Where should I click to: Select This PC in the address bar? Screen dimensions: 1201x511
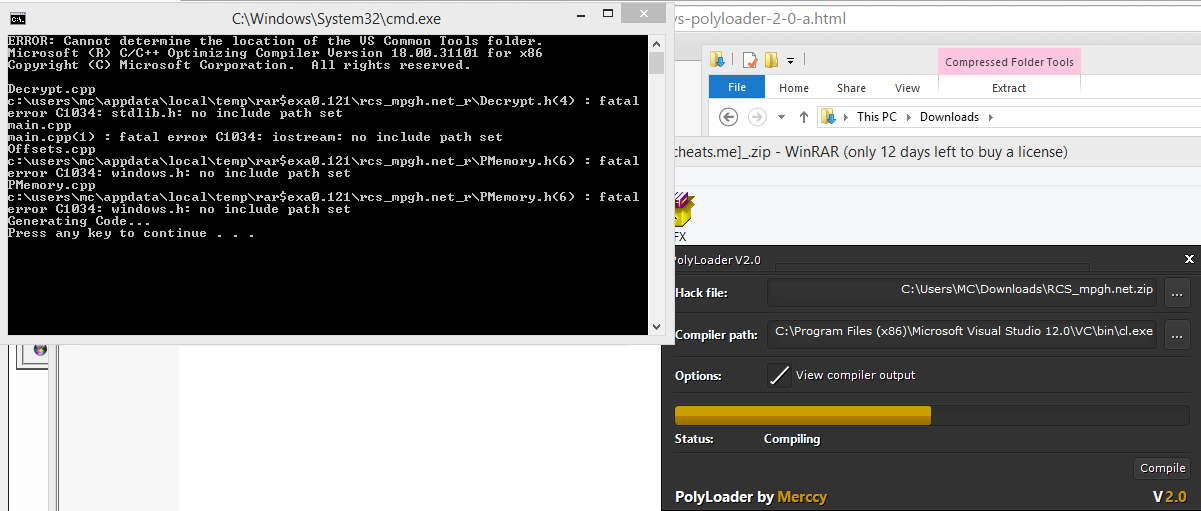coord(877,117)
